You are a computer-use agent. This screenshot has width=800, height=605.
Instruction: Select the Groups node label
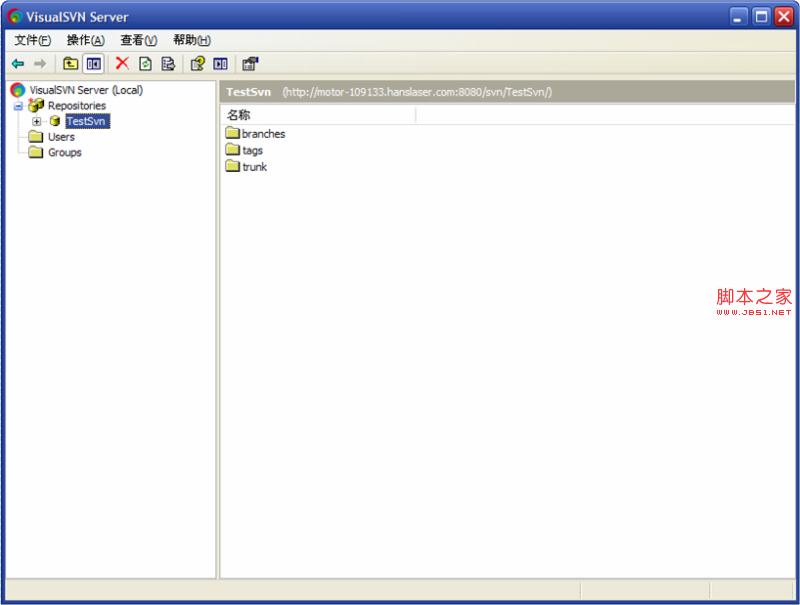(65, 153)
